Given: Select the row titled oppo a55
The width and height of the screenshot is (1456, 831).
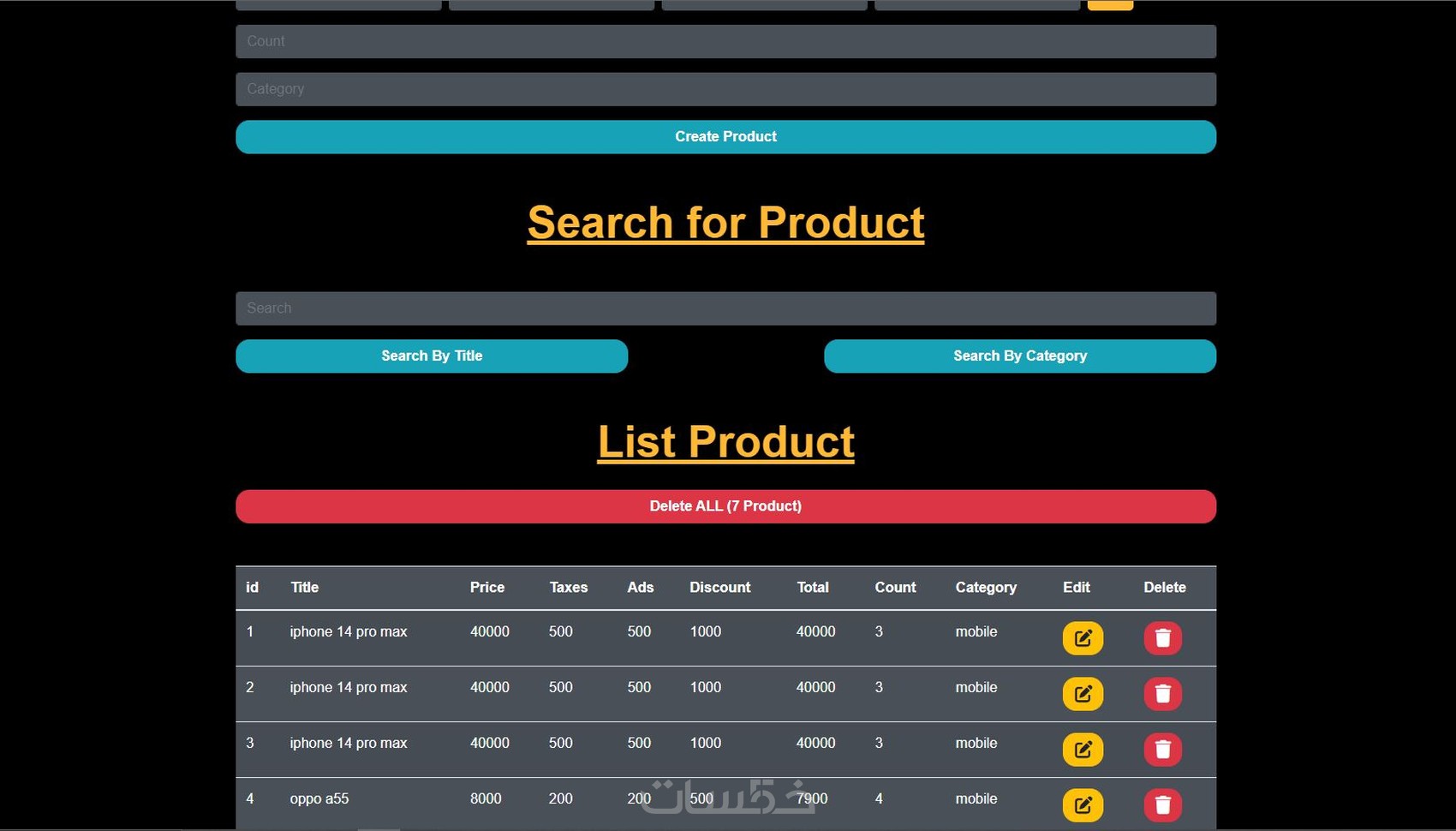Looking at the screenshot, I should click(x=319, y=798).
